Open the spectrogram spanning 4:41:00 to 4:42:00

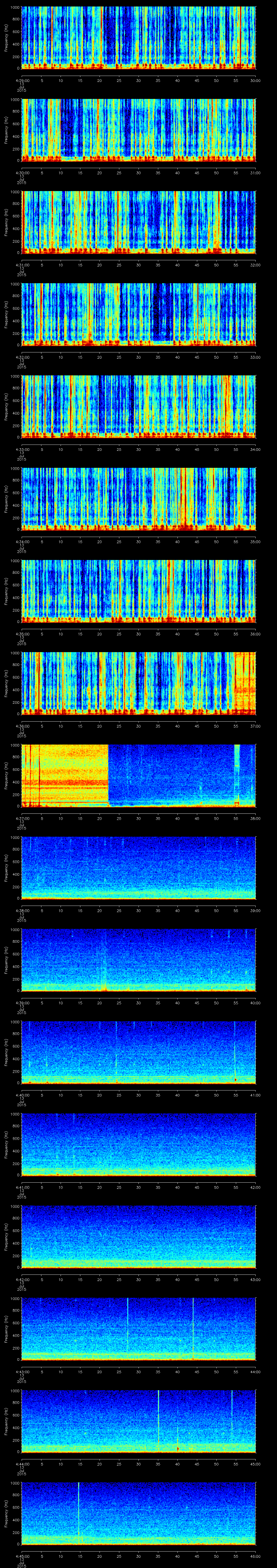[x=139, y=1144]
